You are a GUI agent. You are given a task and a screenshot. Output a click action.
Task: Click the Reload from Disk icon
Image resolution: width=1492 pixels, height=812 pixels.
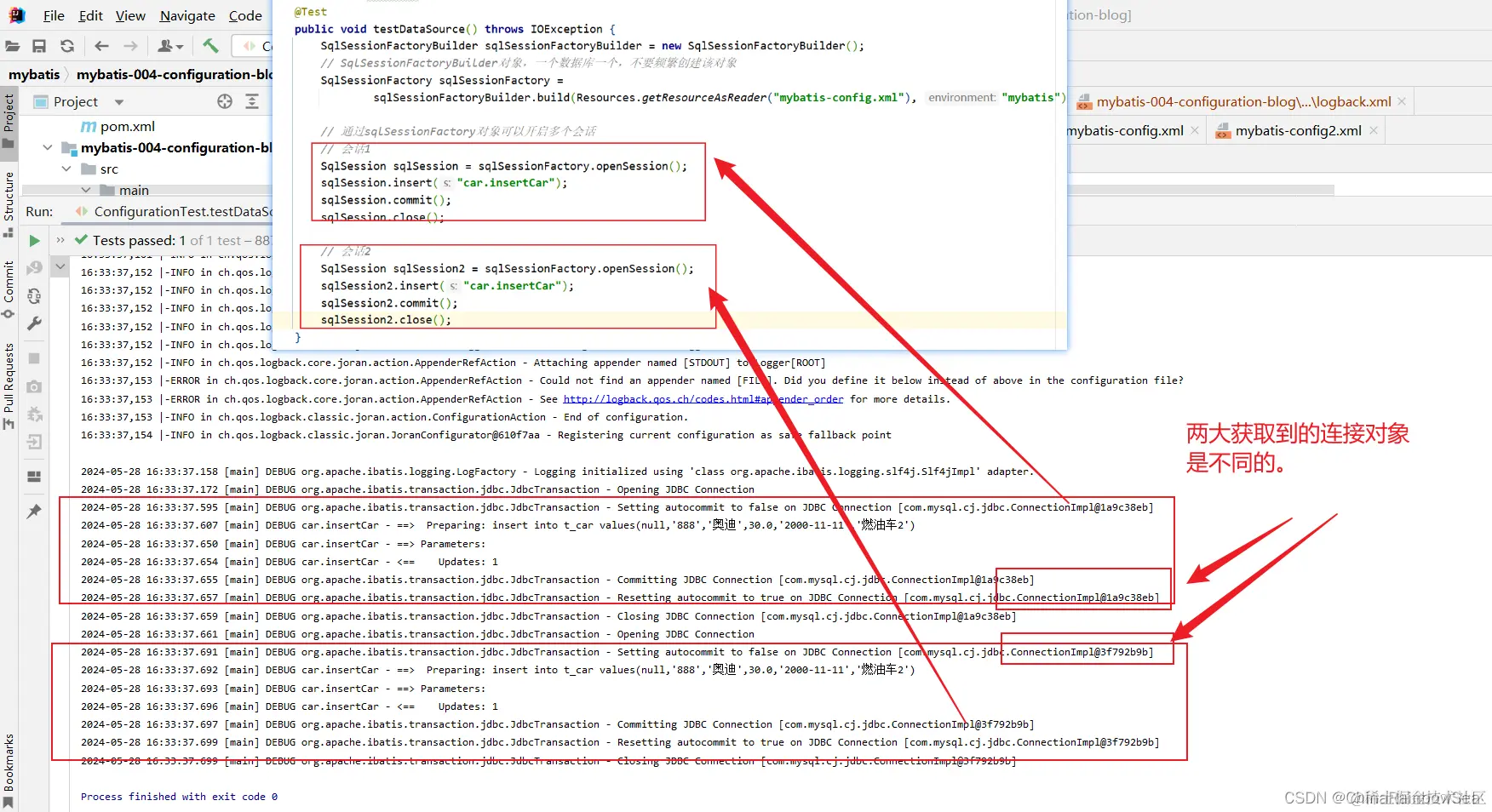[67, 46]
